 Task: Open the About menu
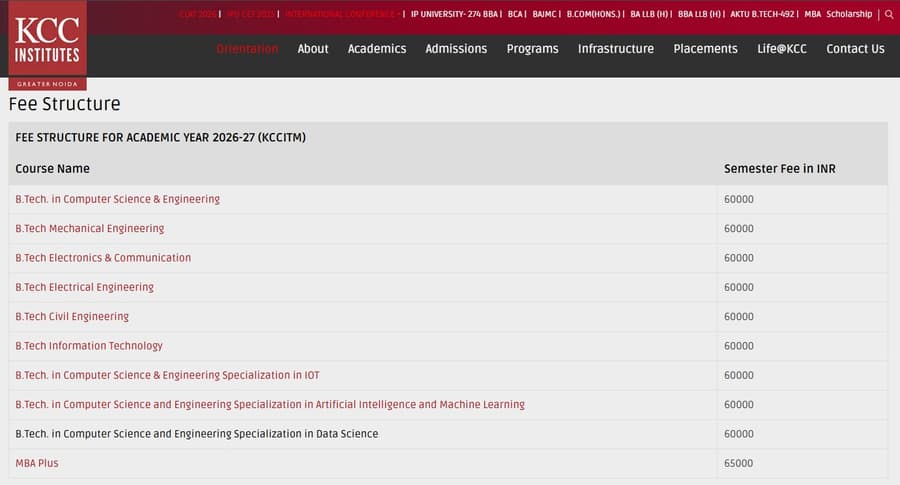pyautogui.click(x=313, y=49)
